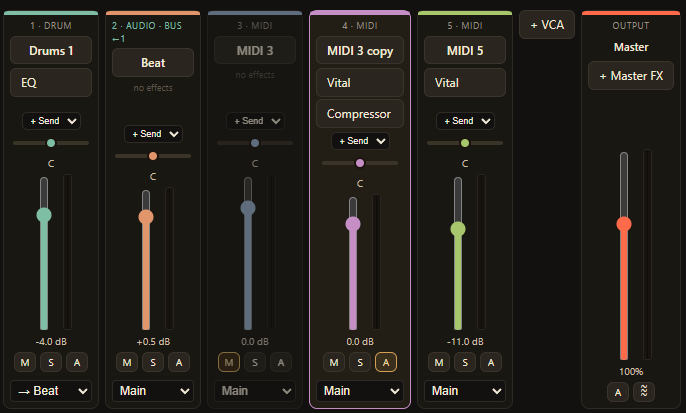Image resolution: width=686 pixels, height=413 pixels.
Task: Click the MIDI 3 pan slider knob
Action: 255,143
